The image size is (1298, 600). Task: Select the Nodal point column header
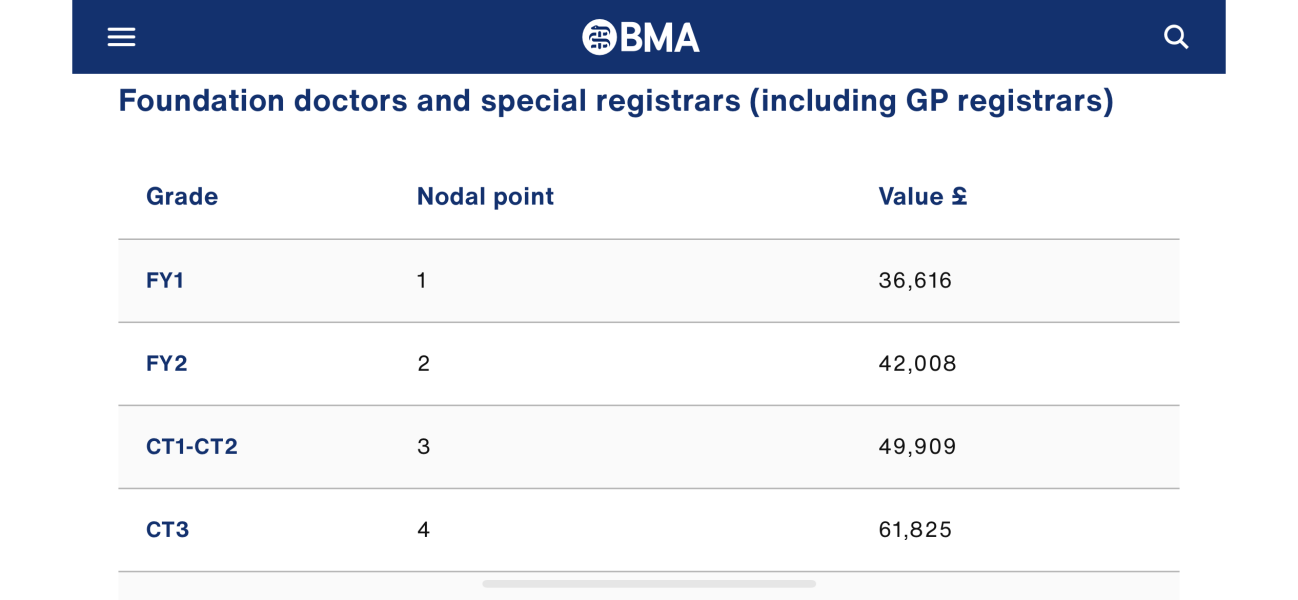(x=484, y=196)
